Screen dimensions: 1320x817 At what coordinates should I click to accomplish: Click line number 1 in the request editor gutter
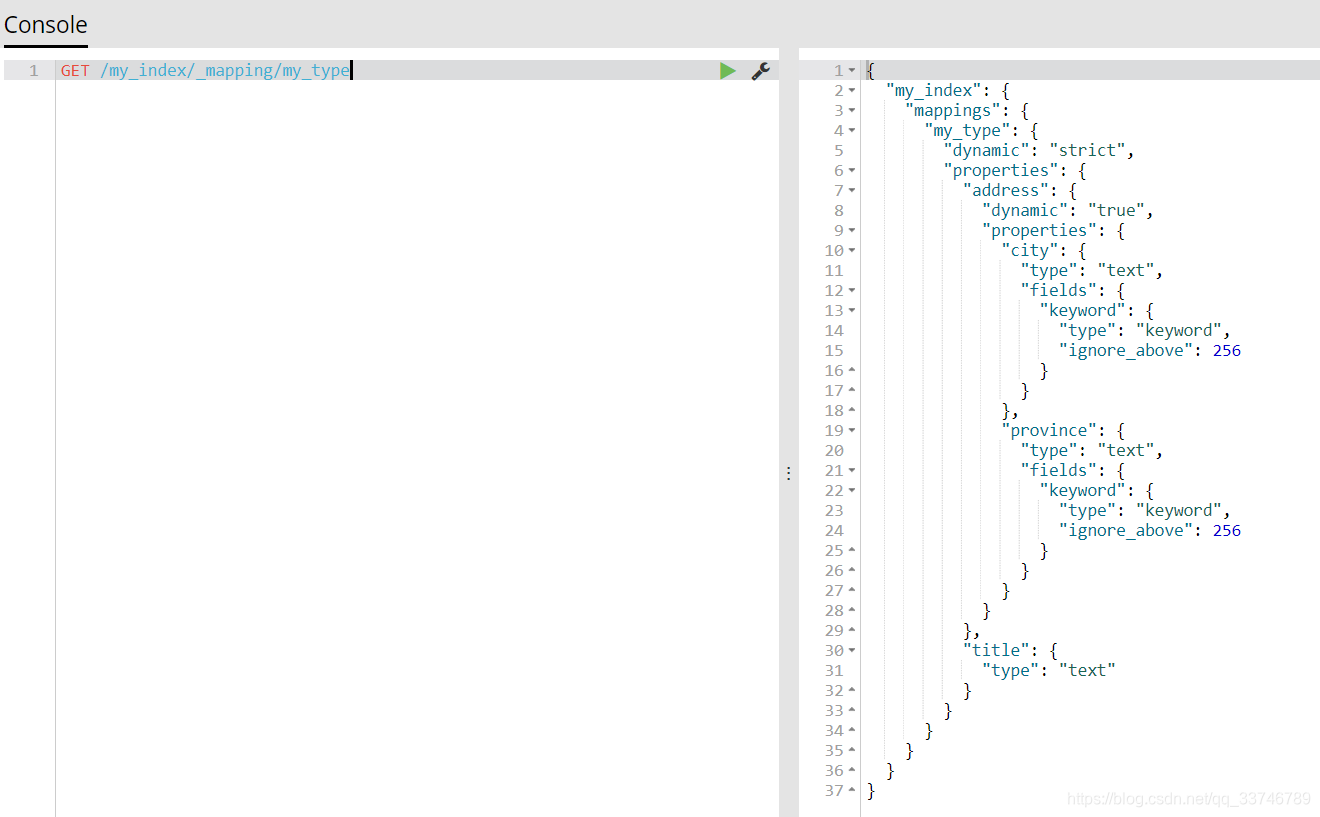(34, 71)
